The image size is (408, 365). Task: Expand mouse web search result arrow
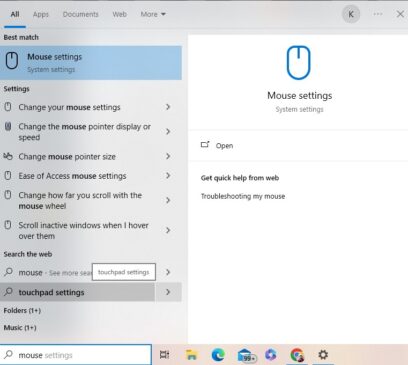(x=168, y=272)
